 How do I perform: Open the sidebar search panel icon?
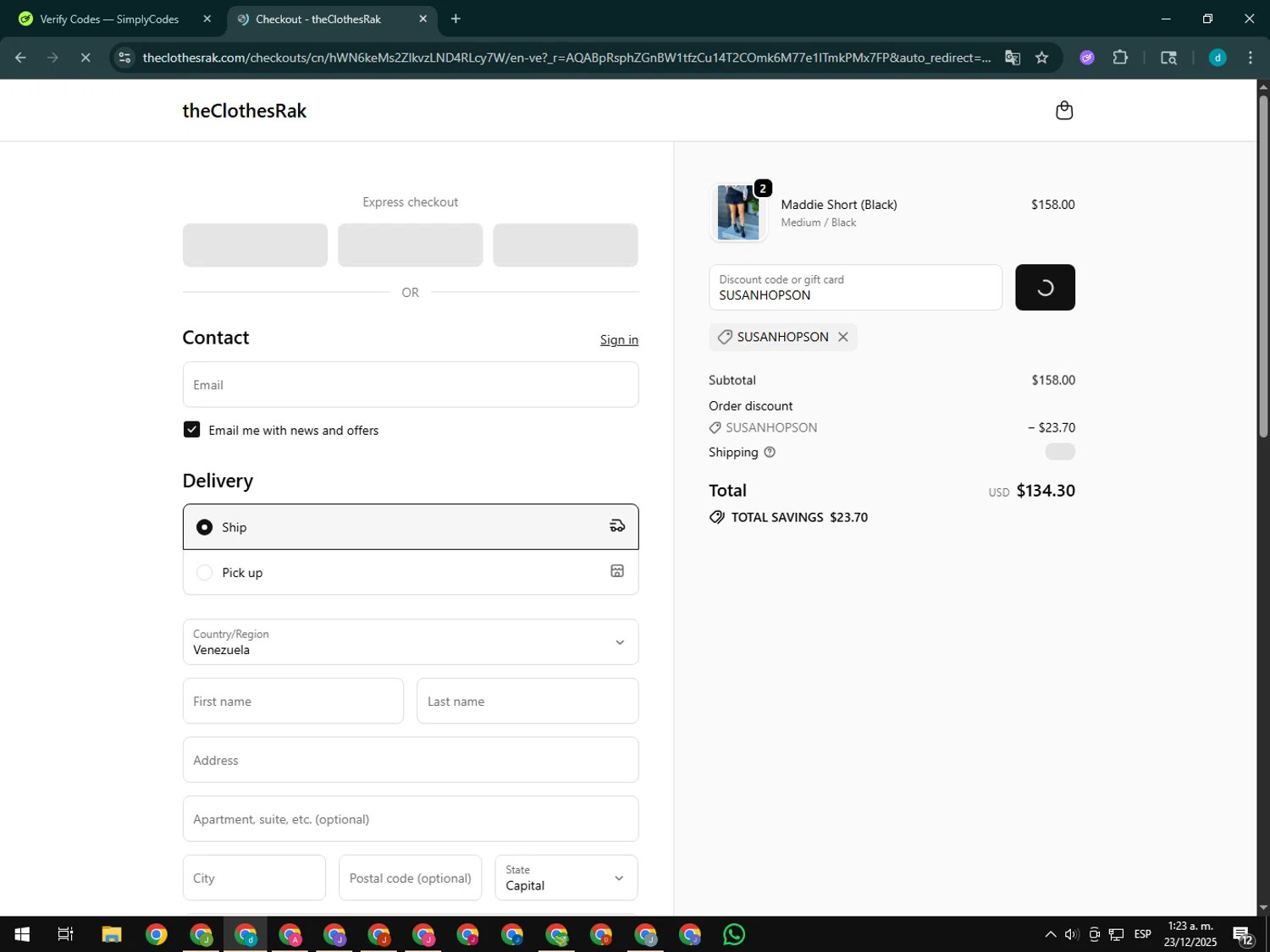click(x=1168, y=58)
